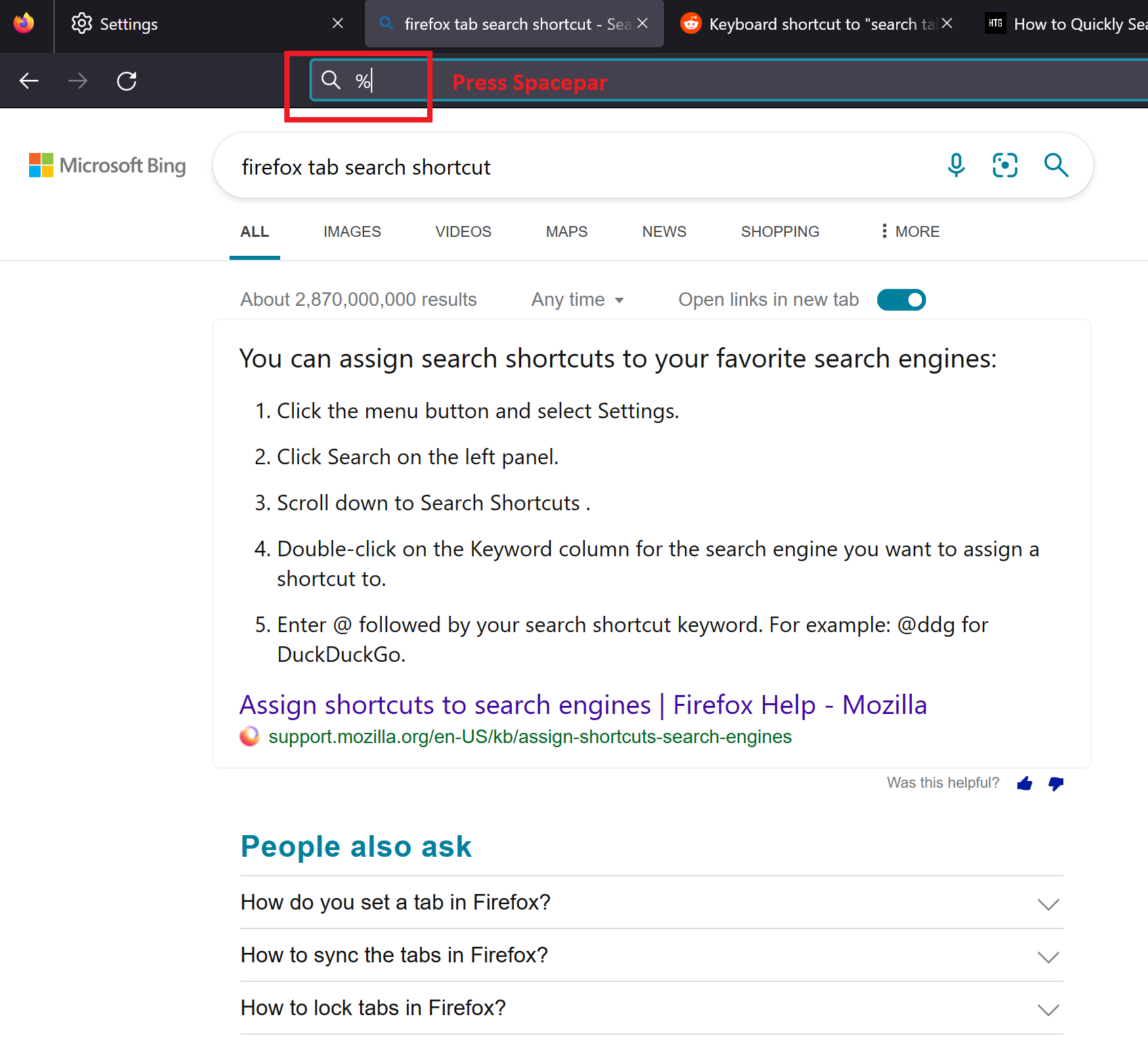This screenshot has height=1051, width=1148.
Task: Toggle Open links in new tab switch
Action: click(x=901, y=300)
